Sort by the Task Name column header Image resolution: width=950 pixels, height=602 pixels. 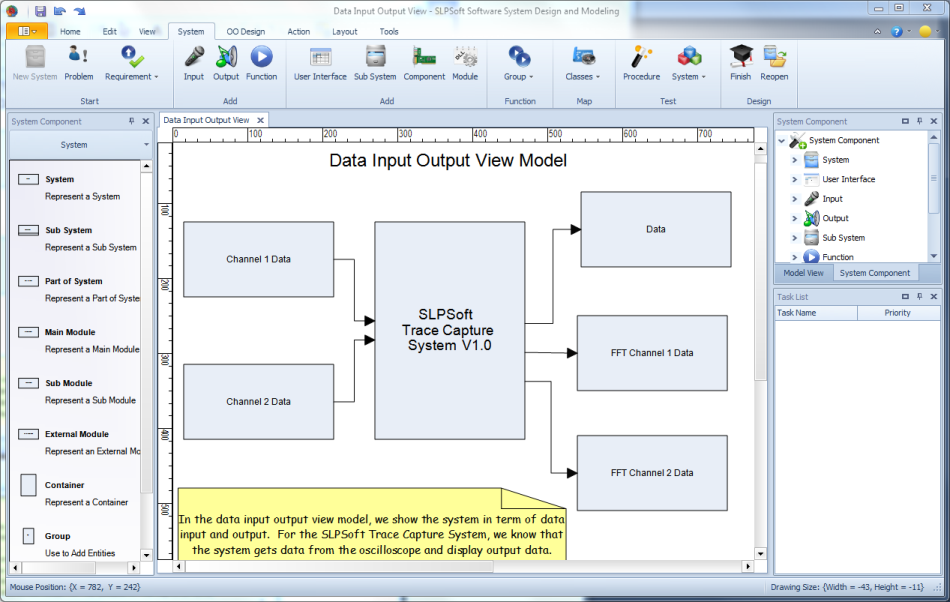point(816,313)
